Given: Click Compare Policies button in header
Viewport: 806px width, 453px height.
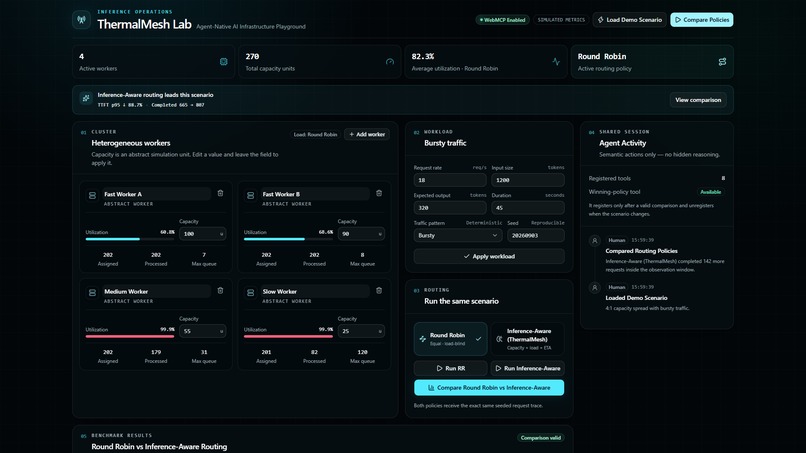Looking at the screenshot, I should pos(702,20).
